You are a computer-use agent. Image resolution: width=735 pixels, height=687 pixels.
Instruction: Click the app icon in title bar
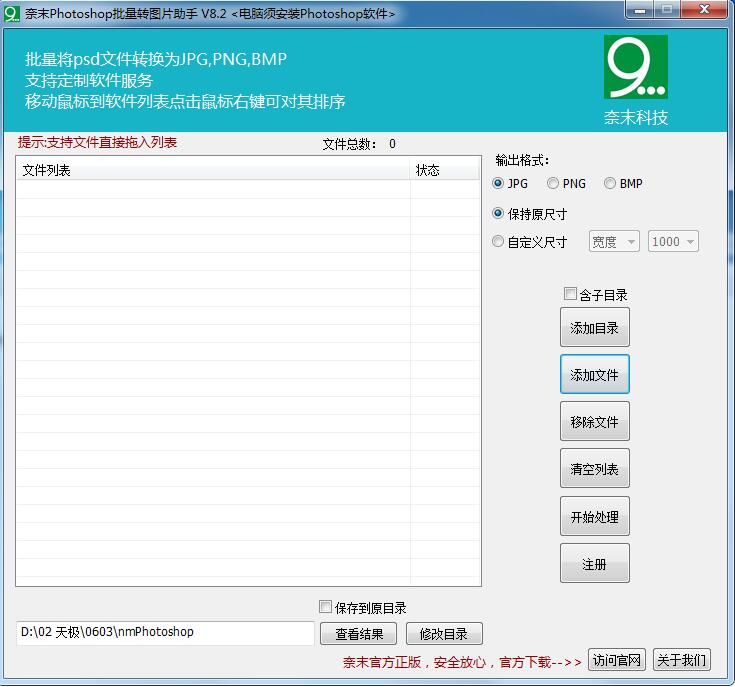click(12, 14)
